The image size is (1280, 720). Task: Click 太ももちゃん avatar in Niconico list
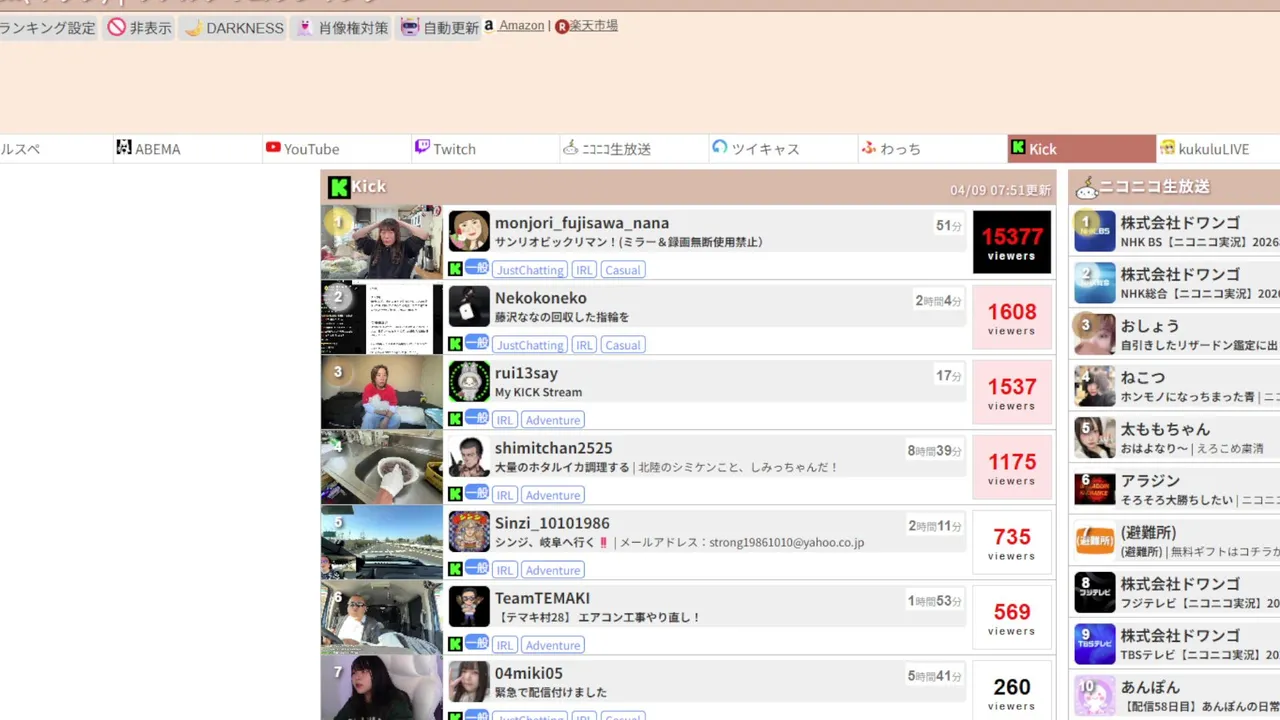1094,438
